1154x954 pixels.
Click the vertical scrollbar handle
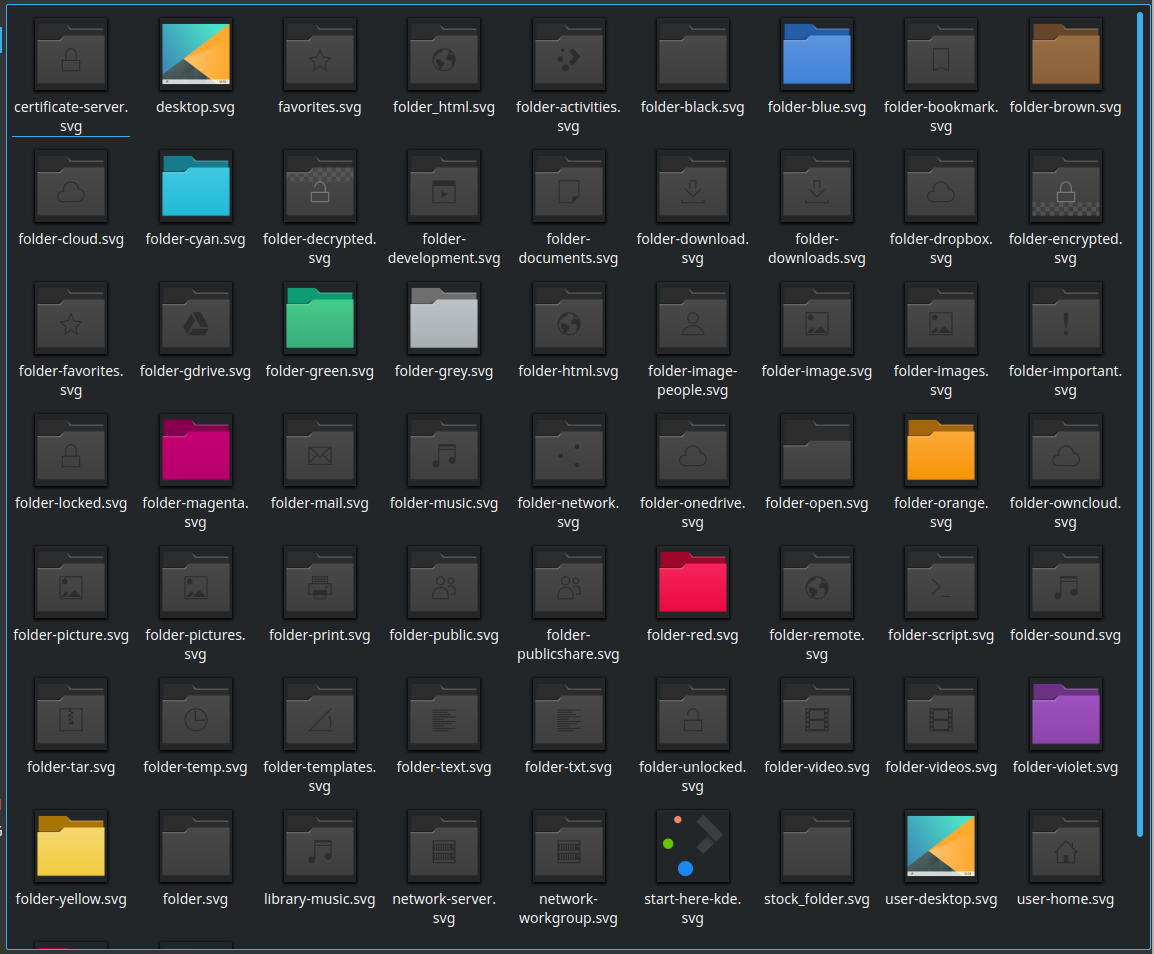coord(1140,425)
